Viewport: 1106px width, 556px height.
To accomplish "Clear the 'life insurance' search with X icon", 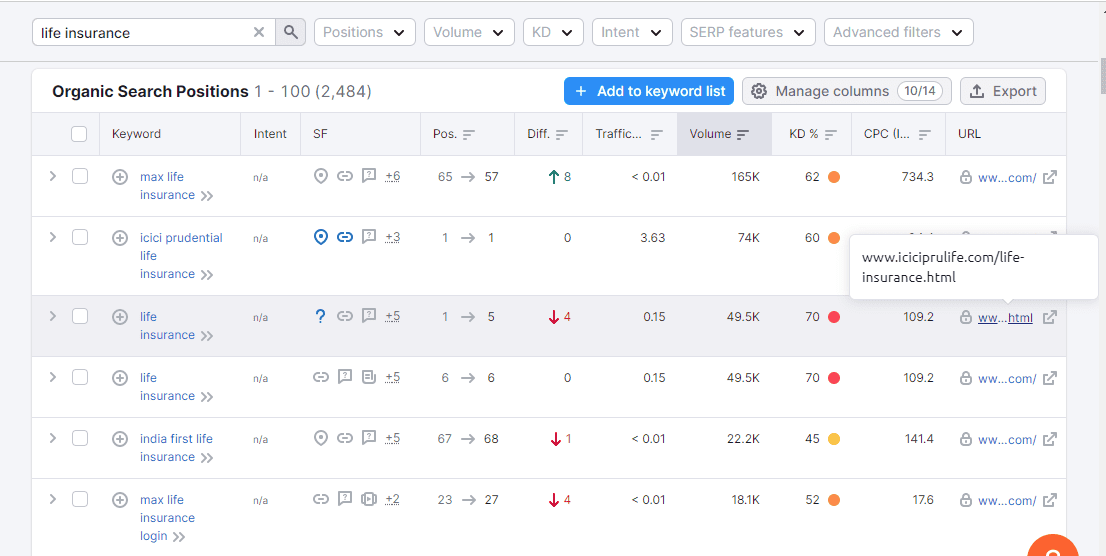I will click(x=259, y=32).
